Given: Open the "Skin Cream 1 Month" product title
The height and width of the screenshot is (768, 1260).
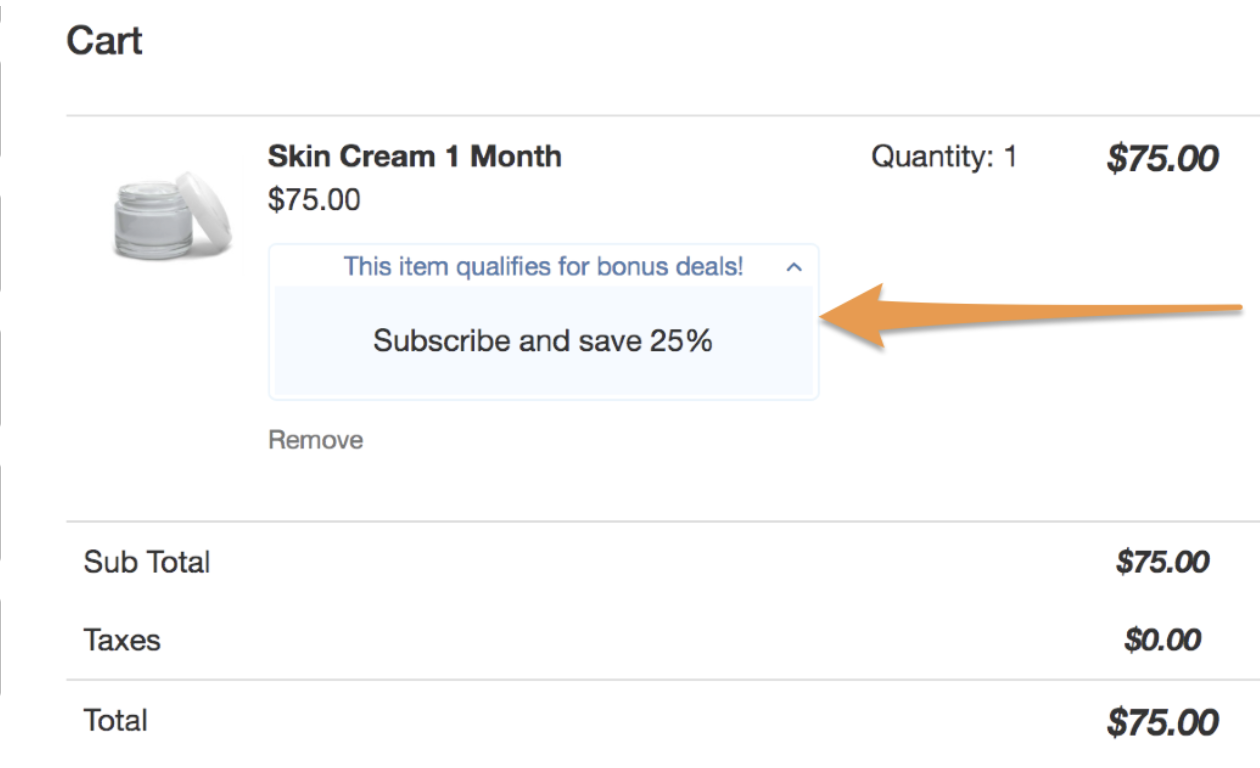Looking at the screenshot, I should click(414, 157).
